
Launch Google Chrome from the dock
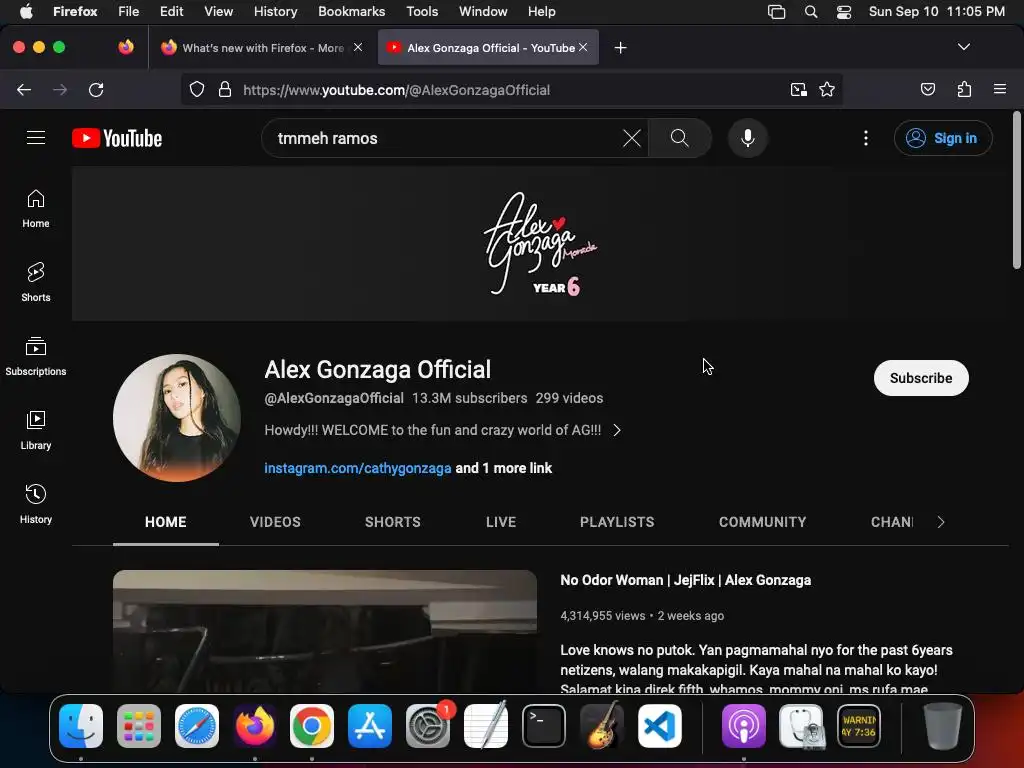pos(312,726)
